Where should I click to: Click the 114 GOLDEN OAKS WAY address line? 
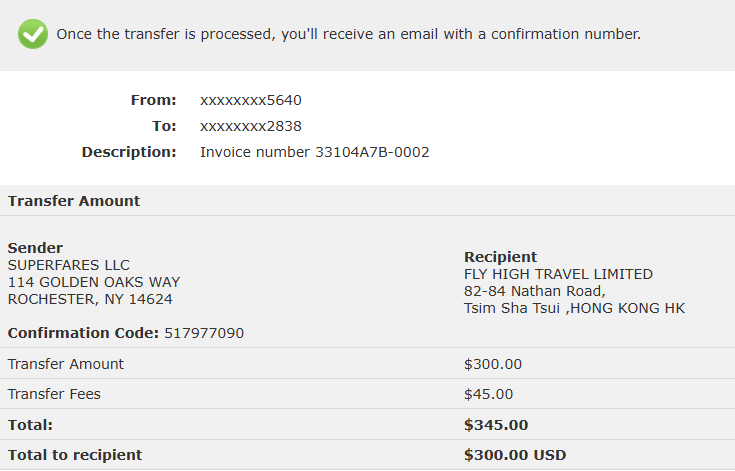point(94,282)
